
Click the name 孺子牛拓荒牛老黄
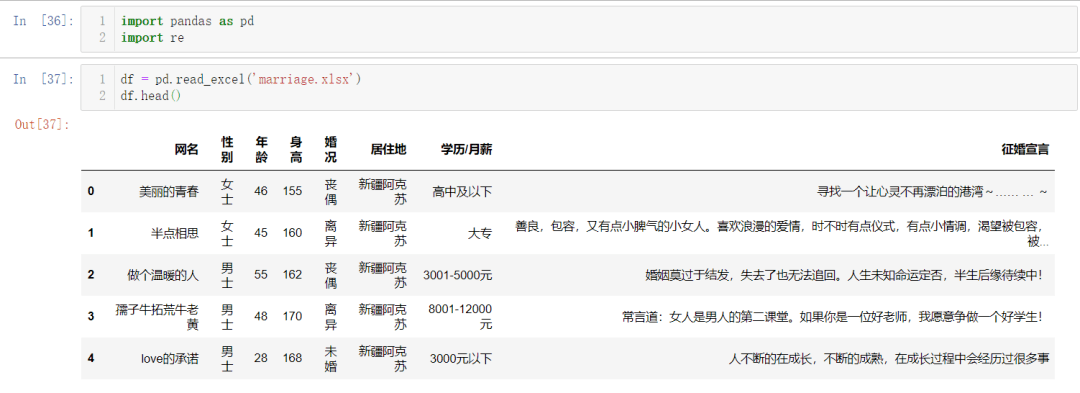(158, 317)
